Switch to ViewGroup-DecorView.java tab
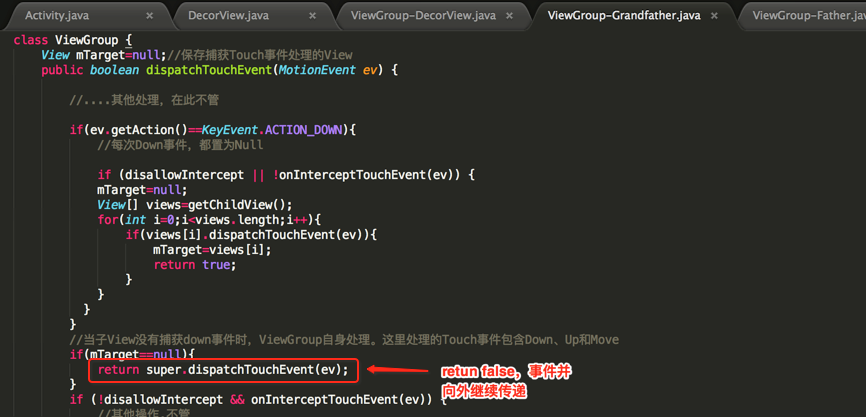Image resolution: width=866 pixels, height=417 pixels. pos(423,15)
